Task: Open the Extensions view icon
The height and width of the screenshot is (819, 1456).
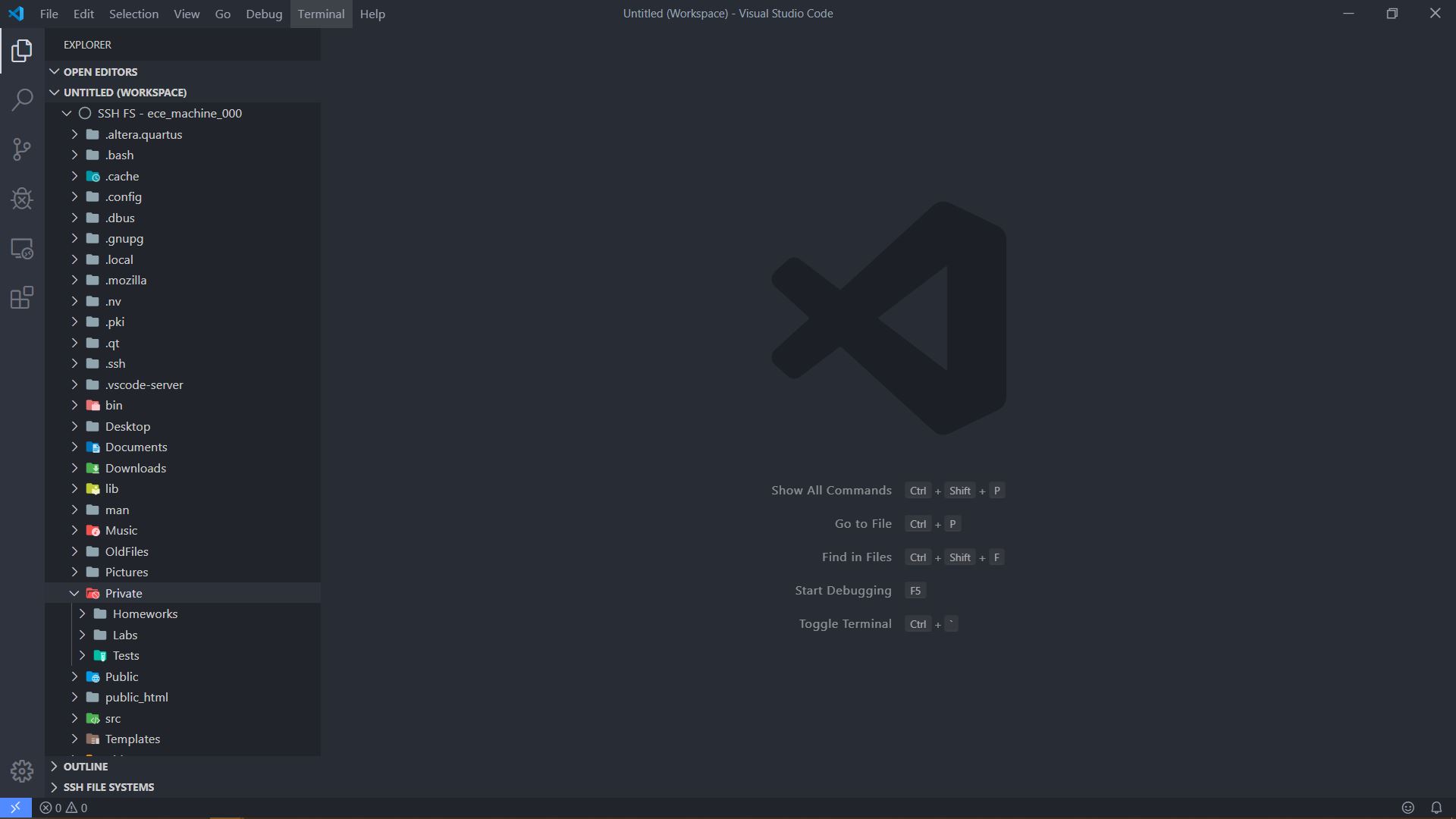Action: [x=22, y=298]
